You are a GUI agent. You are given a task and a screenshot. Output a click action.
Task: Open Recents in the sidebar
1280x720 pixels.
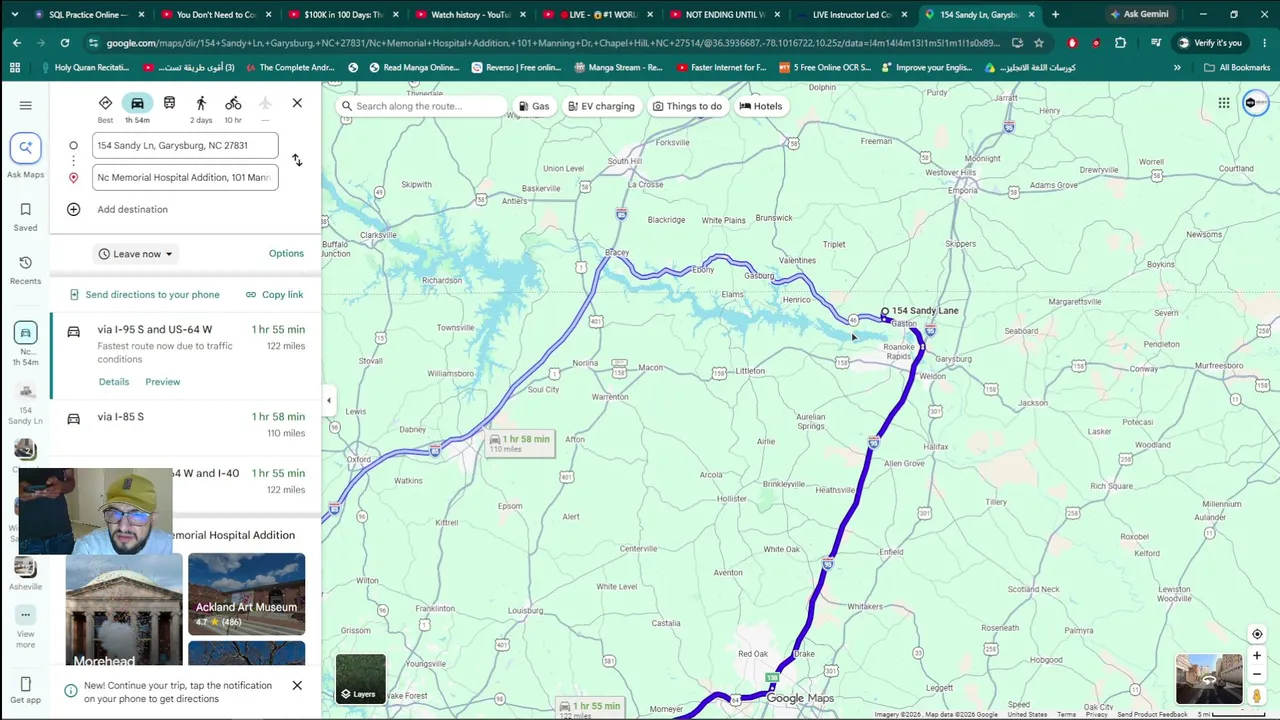(x=26, y=270)
